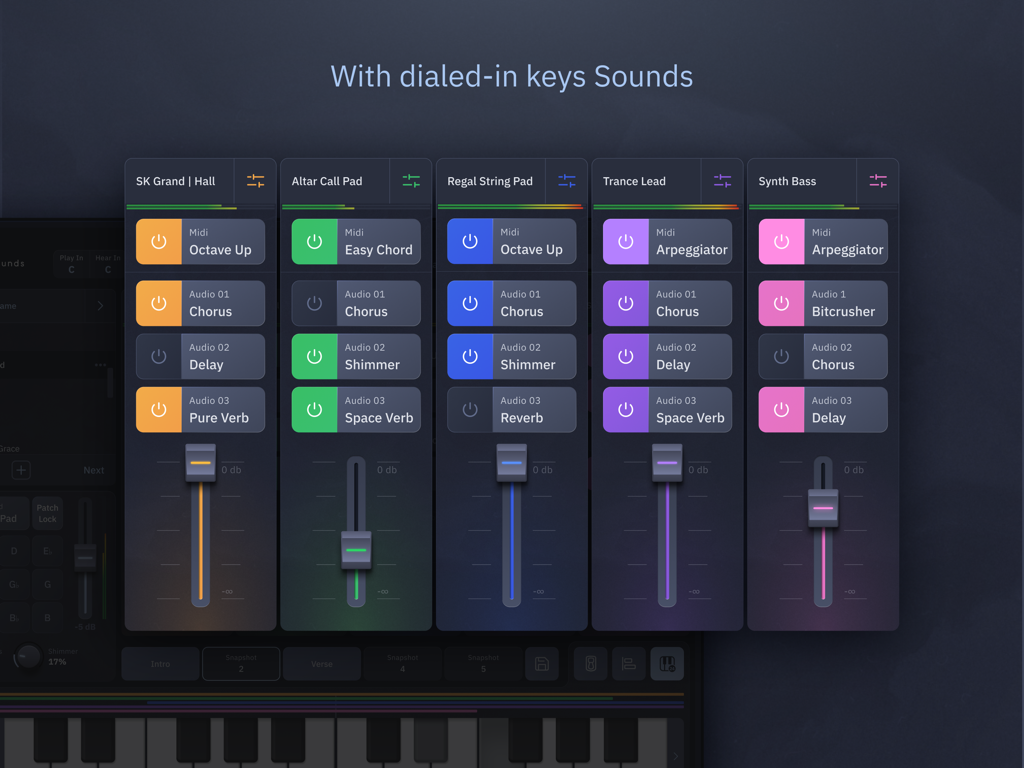Enable Audio 03 Reverb on Regal String Pad
1024x768 pixels.
(469, 410)
